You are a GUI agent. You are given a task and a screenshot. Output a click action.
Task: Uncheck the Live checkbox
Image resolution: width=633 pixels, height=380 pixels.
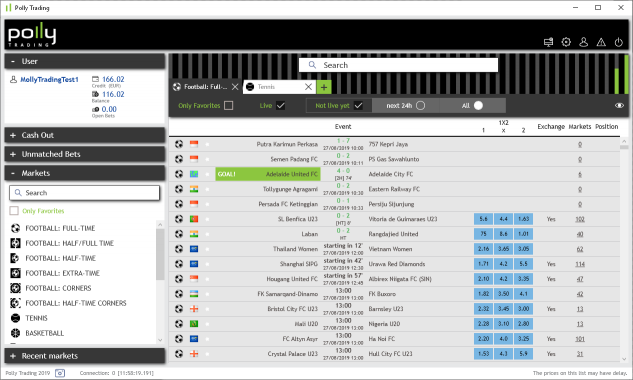click(x=281, y=105)
